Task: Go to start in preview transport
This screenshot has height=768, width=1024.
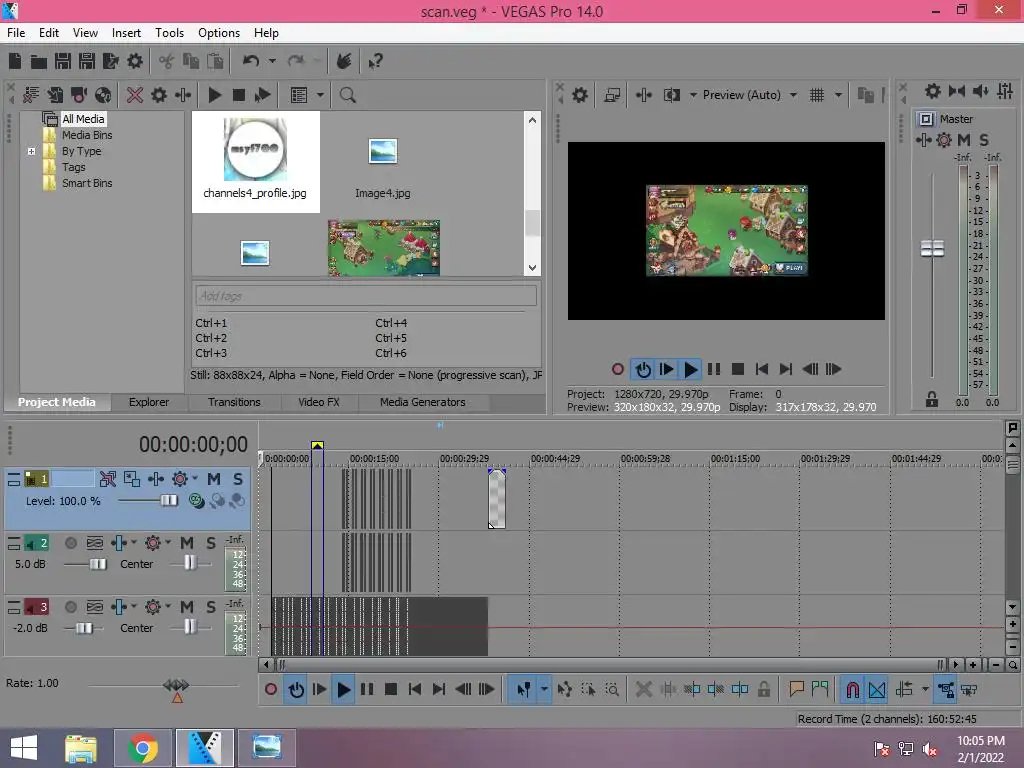Action: (761, 370)
